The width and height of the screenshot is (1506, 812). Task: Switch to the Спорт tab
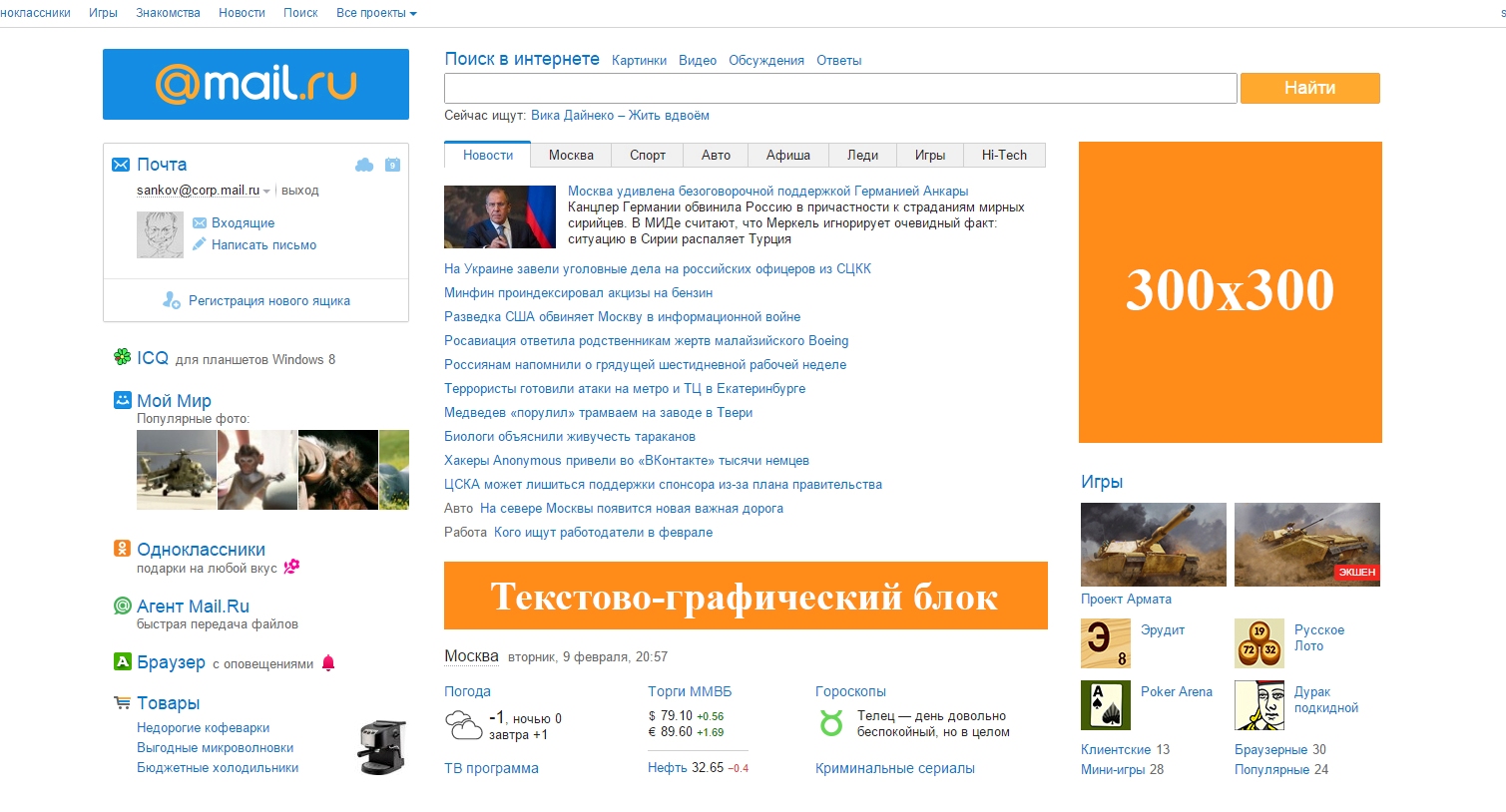click(648, 155)
